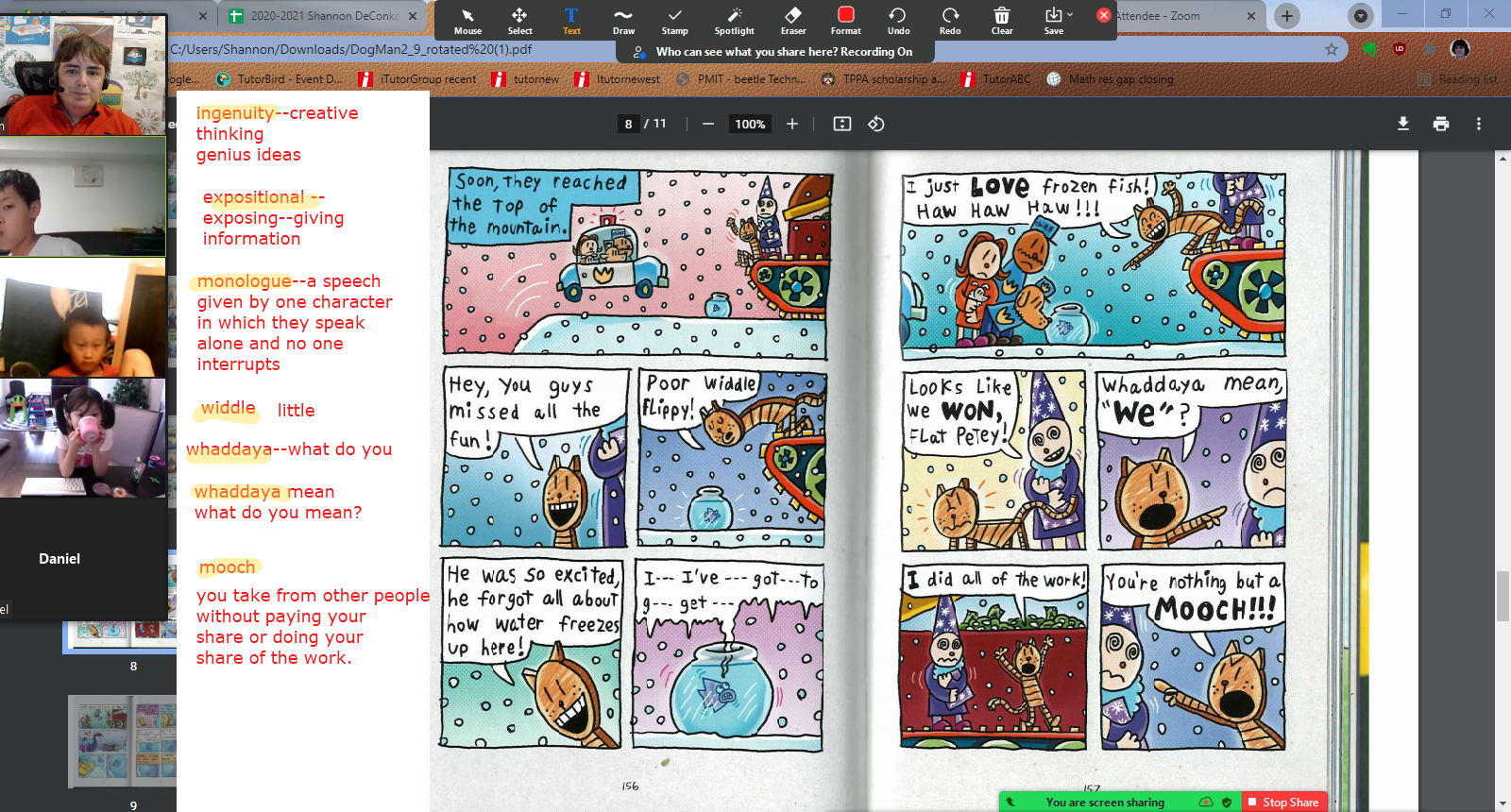Redo the annotation

(950, 21)
